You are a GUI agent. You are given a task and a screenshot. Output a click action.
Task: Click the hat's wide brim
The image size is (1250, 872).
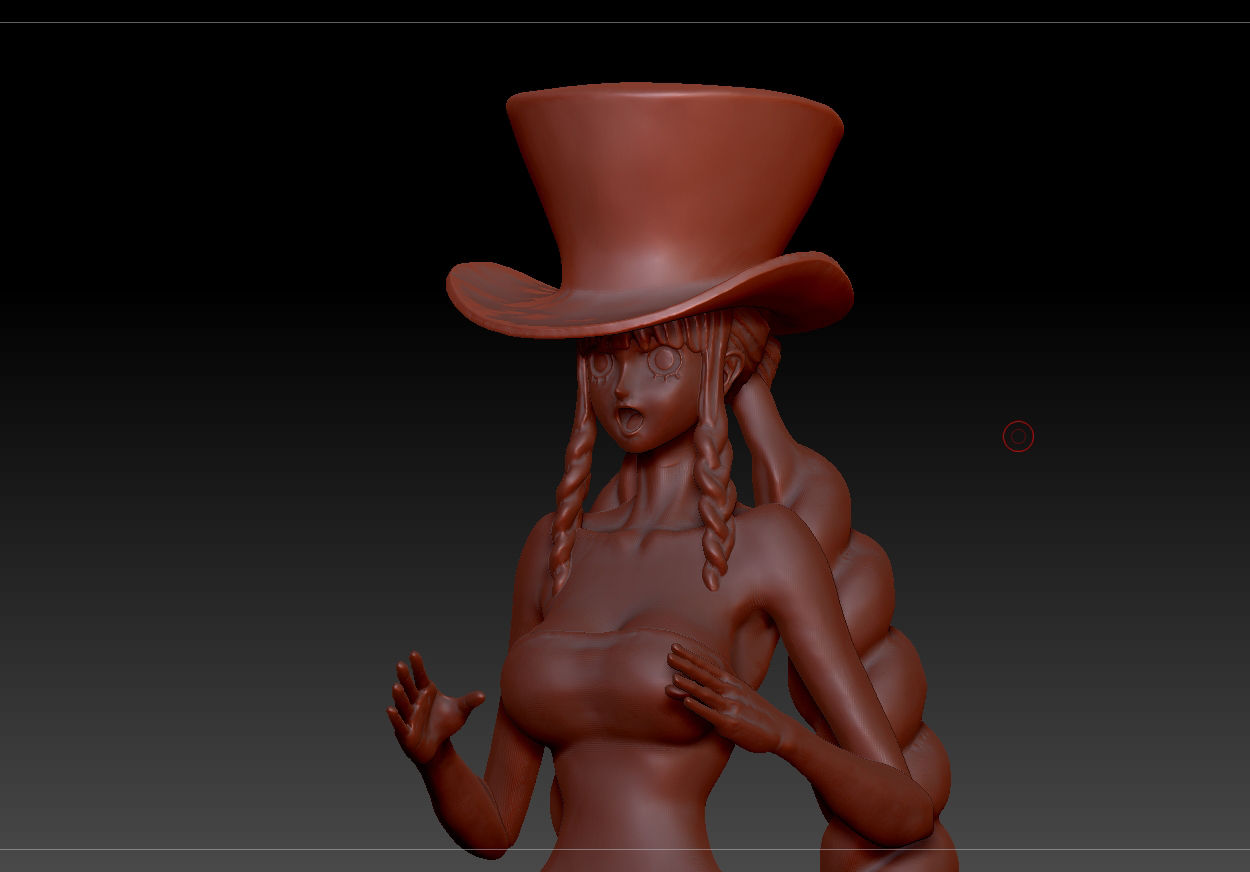tap(650, 293)
